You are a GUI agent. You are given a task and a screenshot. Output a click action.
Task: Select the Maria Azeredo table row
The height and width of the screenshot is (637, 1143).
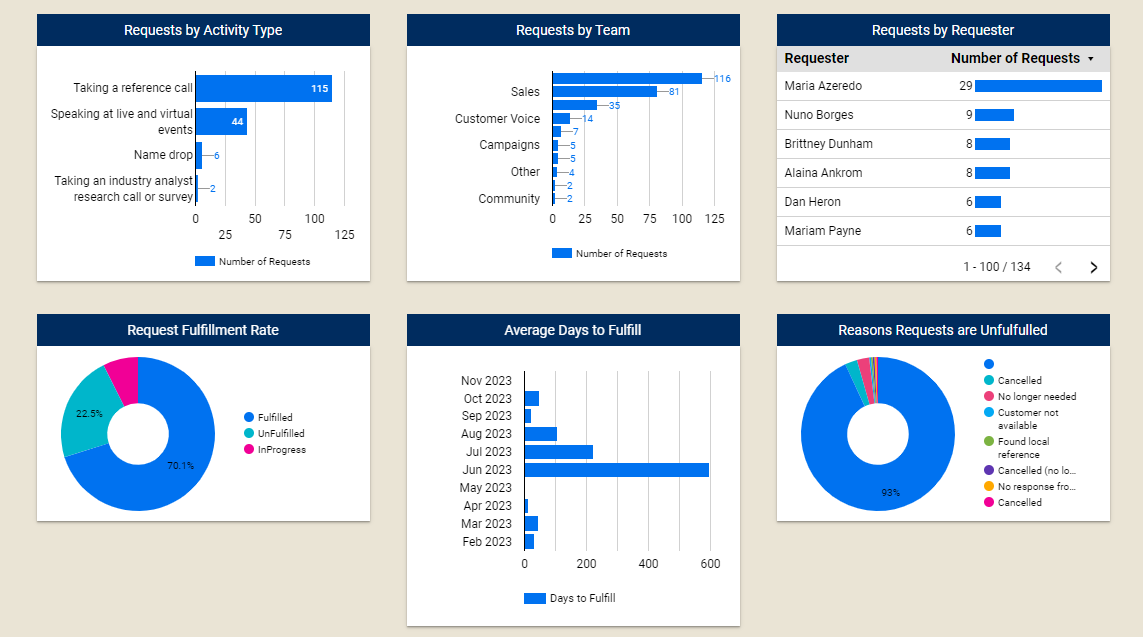[942, 86]
